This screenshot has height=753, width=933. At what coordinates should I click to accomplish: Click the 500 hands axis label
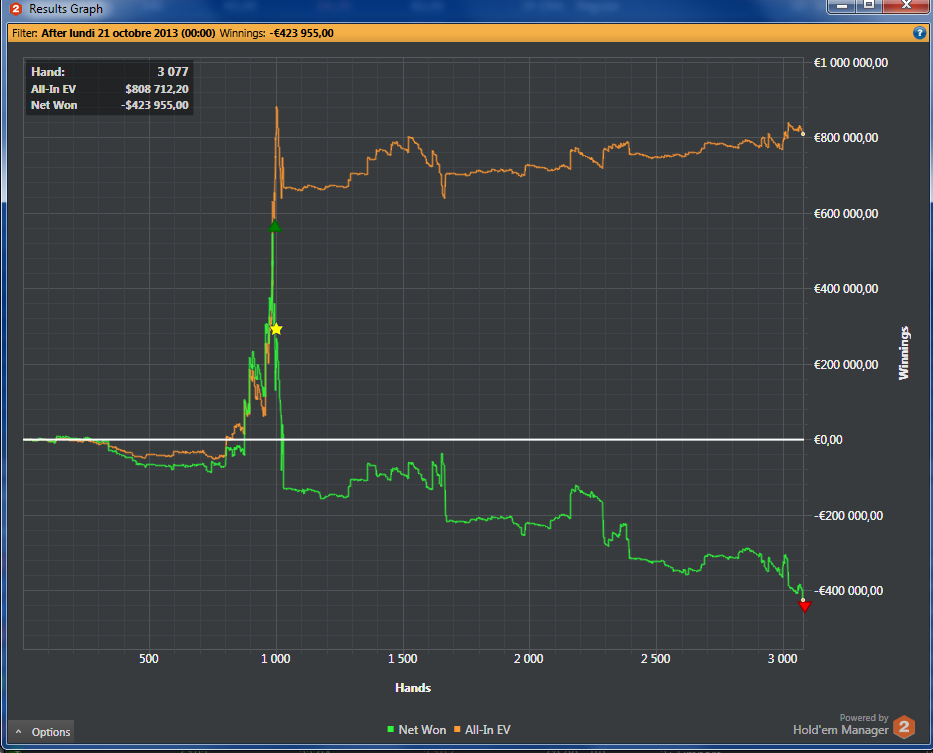[x=149, y=658]
